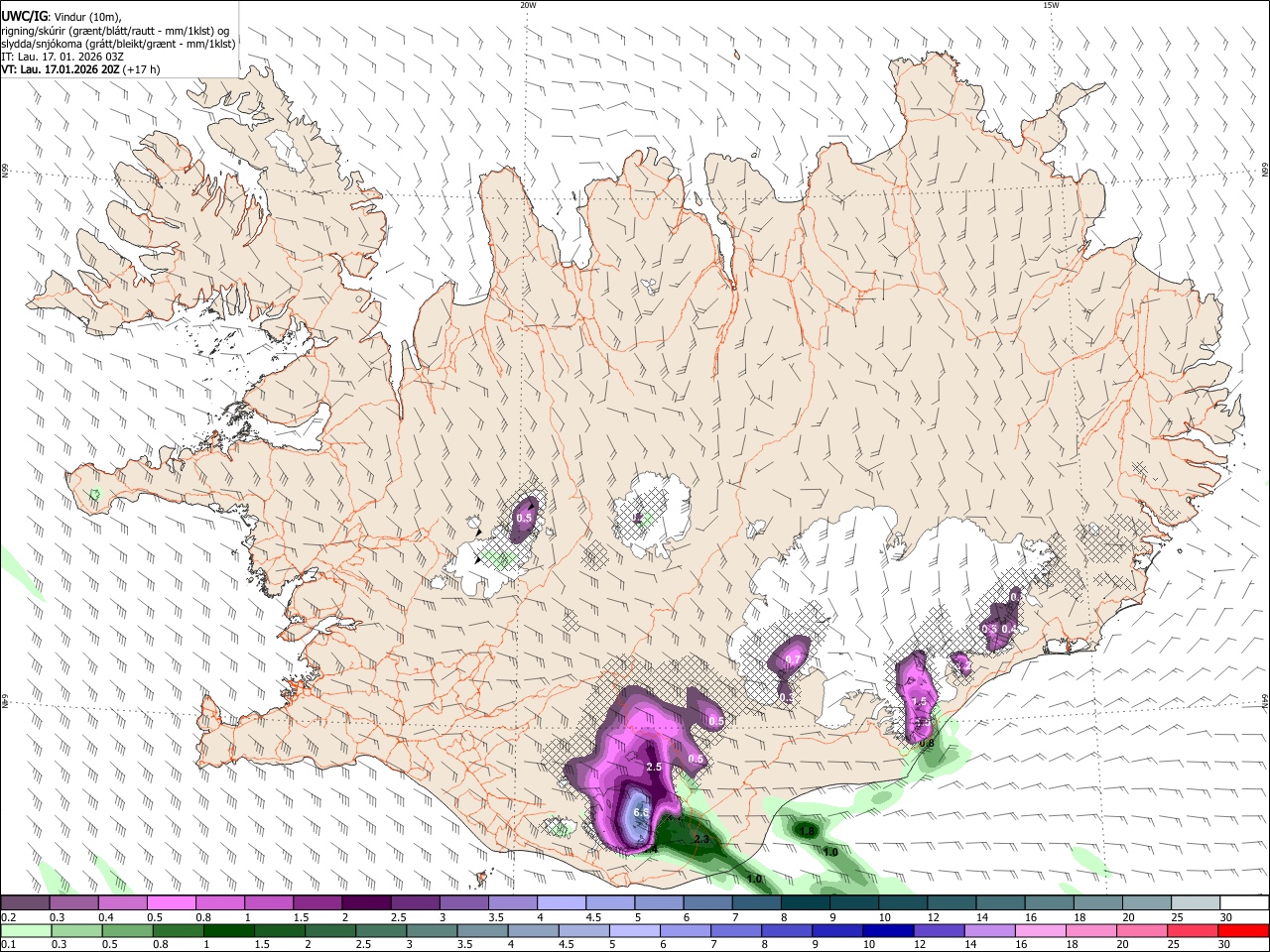Pick the navy blue 10–12 lower legend swatch
Screen dimensions: 1270x952
tap(888, 930)
